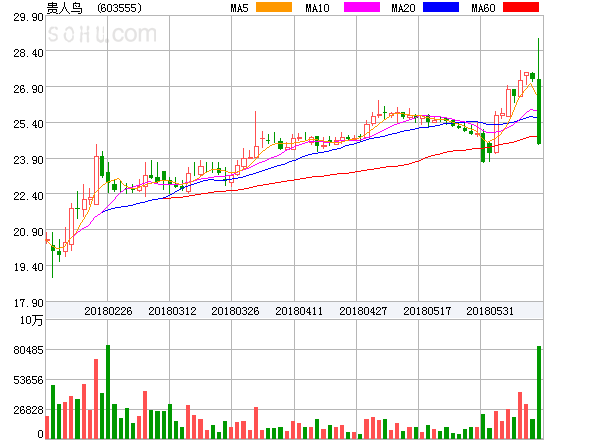Click the 20180326 date label

coord(235,311)
